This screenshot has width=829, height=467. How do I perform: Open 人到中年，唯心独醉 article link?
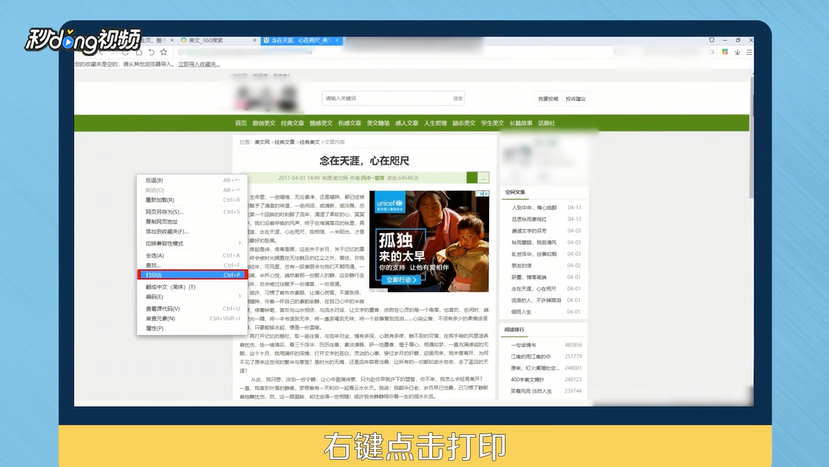534,208
